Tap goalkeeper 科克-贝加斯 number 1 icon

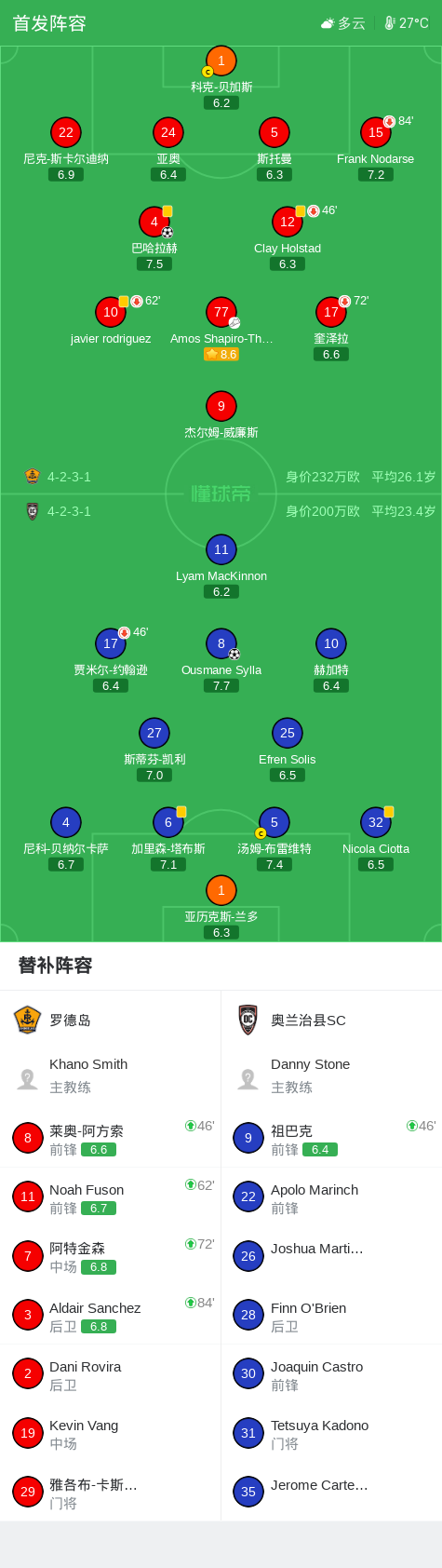pos(221,61)
